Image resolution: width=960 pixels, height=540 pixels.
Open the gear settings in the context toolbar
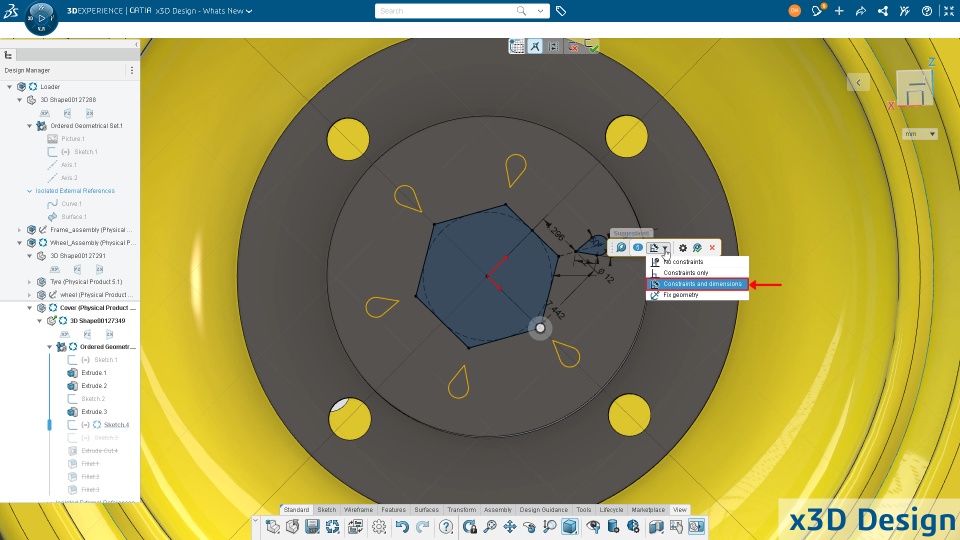tap(683, 247)
